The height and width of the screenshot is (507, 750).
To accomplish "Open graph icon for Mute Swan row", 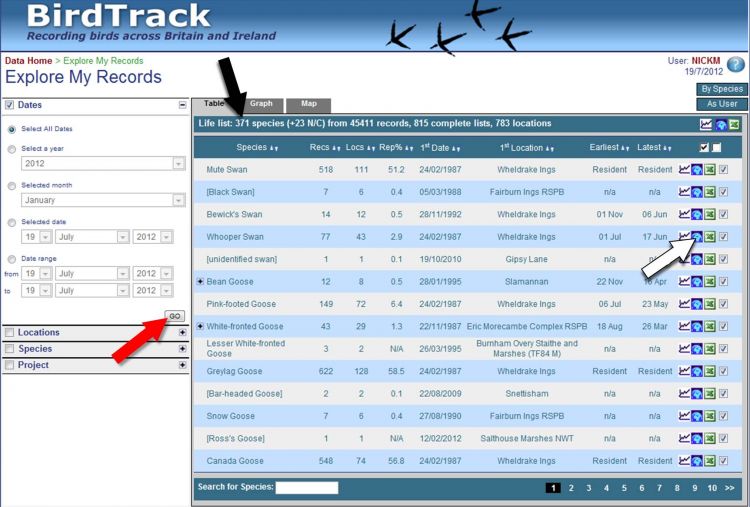I will click(685, 170).
